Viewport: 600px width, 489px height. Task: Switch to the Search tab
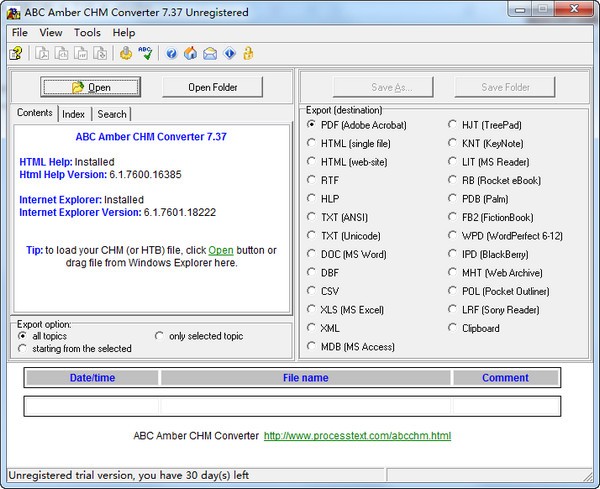click(x=112, y=114)
